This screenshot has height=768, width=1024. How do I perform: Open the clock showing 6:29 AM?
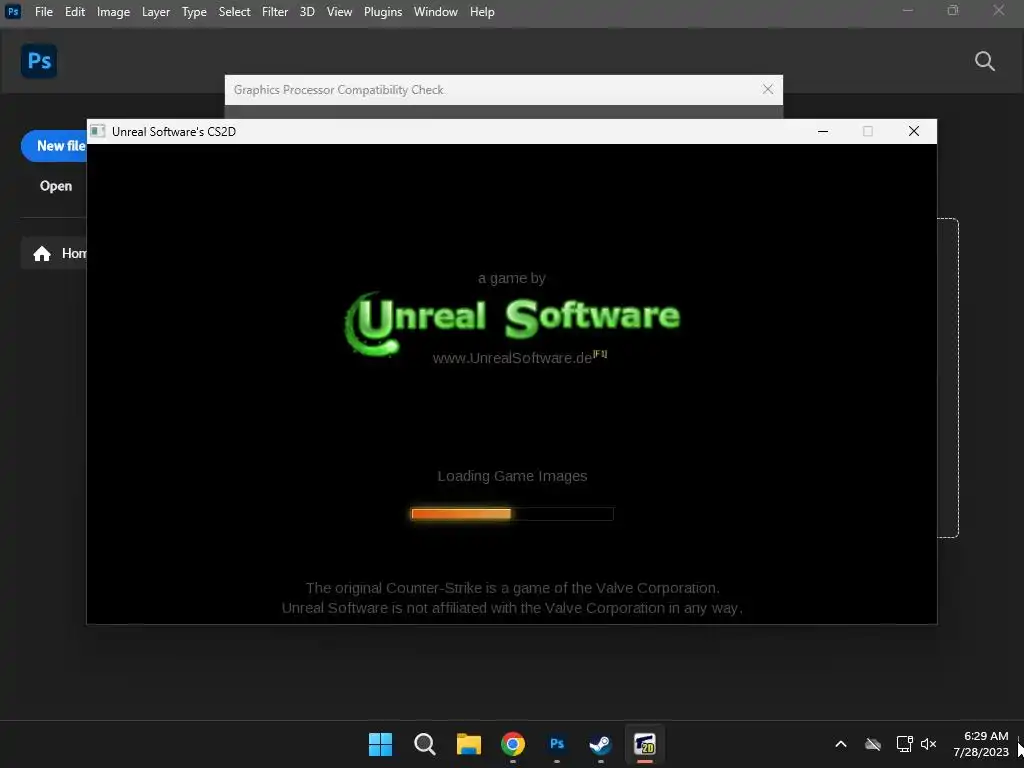(980, 744)
